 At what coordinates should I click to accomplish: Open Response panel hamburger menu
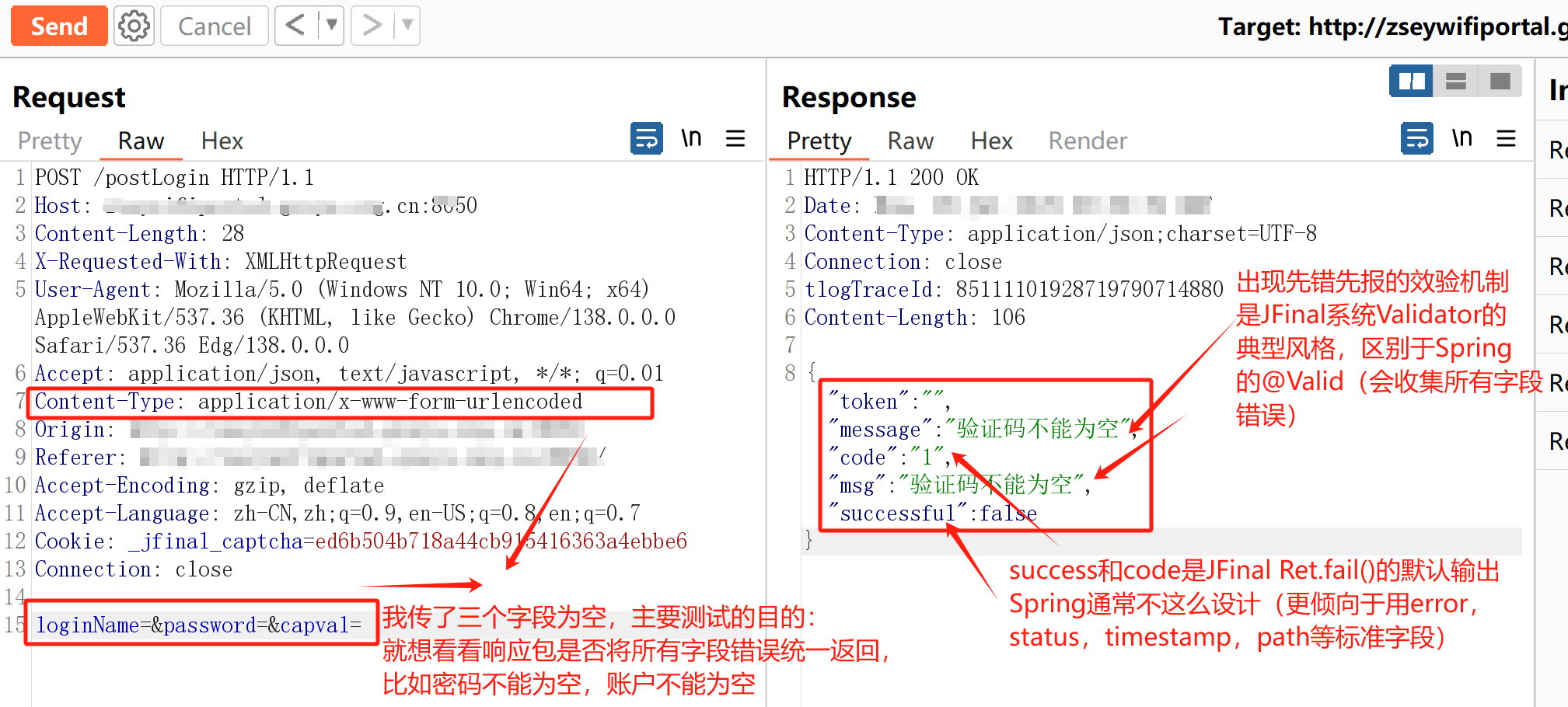pyautogui.click(x=1507, y=139)
